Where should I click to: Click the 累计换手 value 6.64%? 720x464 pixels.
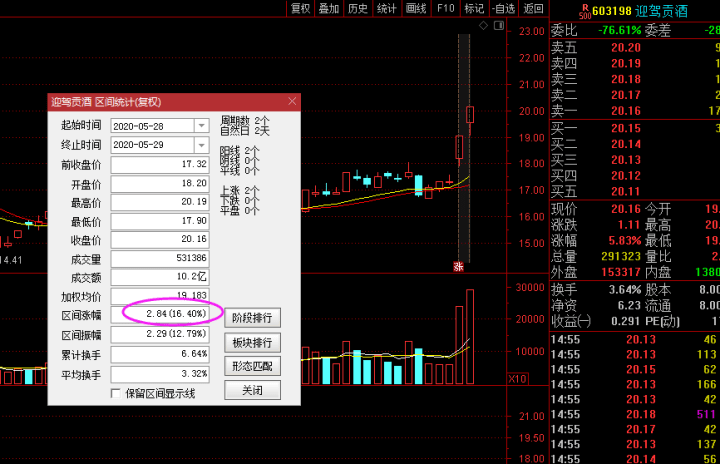tap(160, 354)
